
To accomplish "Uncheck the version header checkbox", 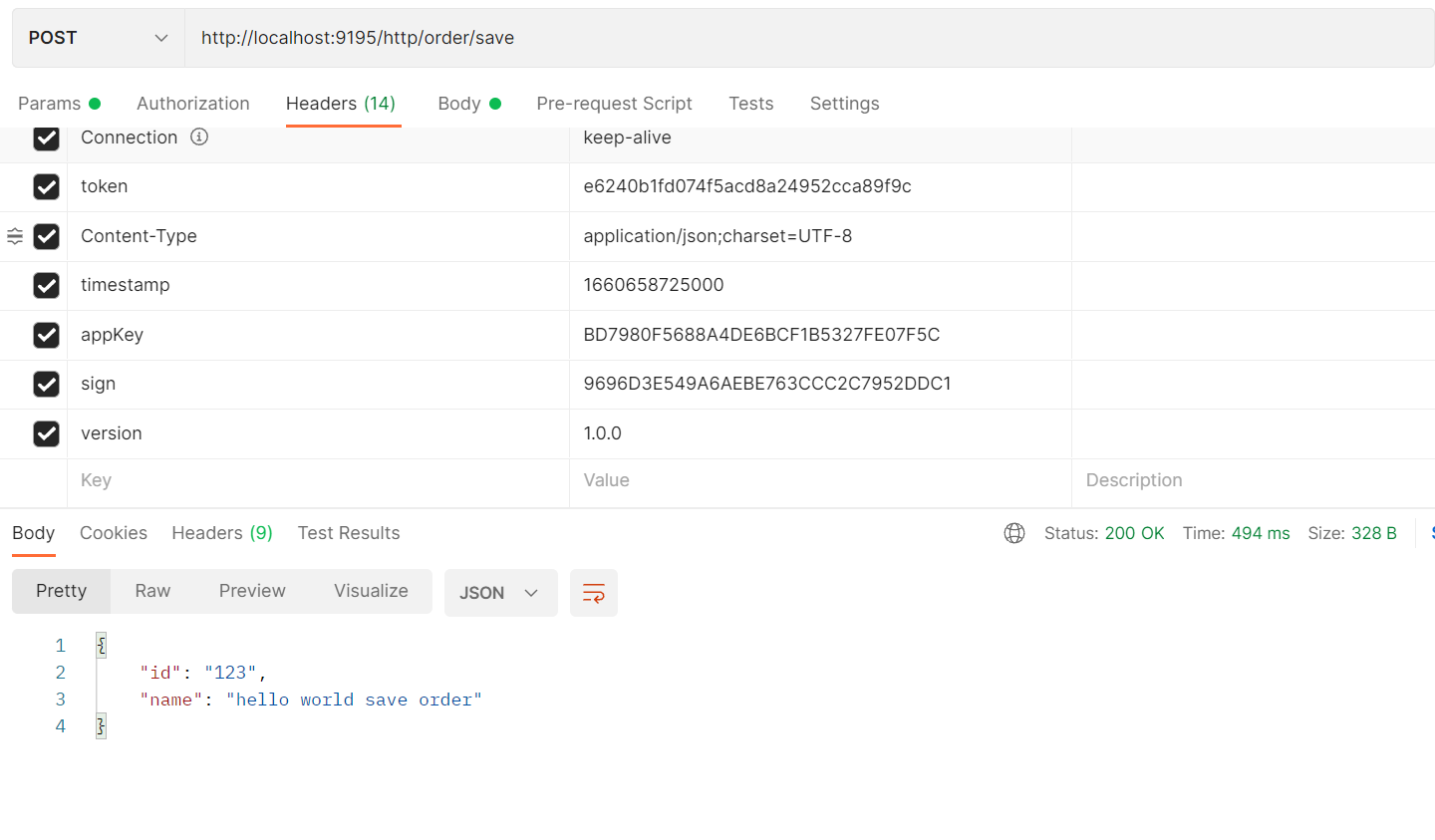I will pos(47,433).
